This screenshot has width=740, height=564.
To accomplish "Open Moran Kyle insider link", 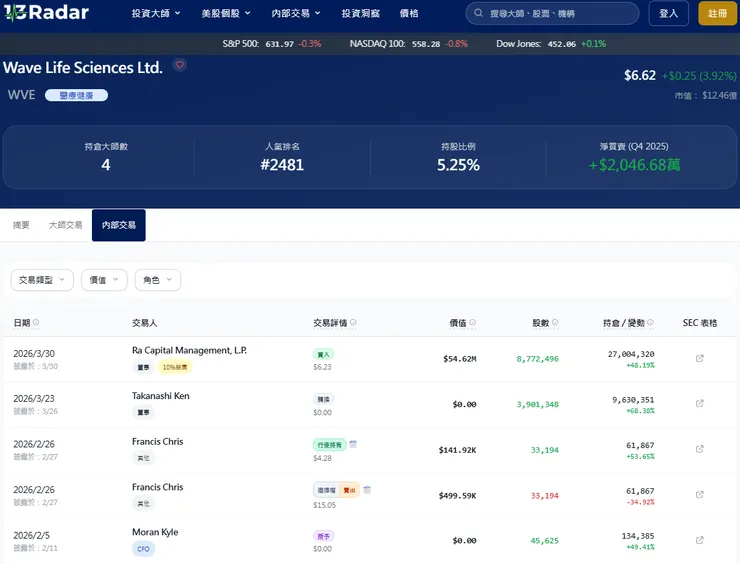I will pos(155,532).
